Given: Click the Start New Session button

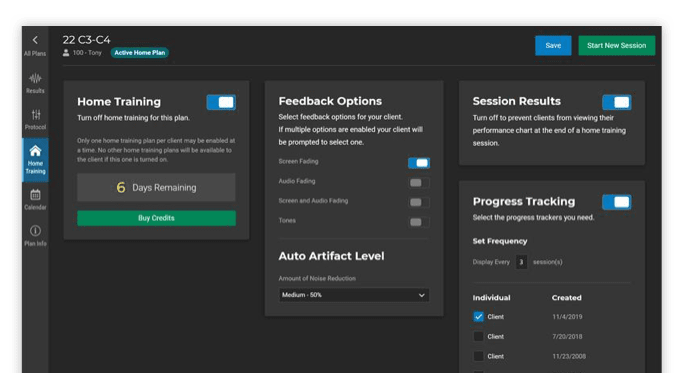Looking at the screenshot, I should [x=616, y=45].
